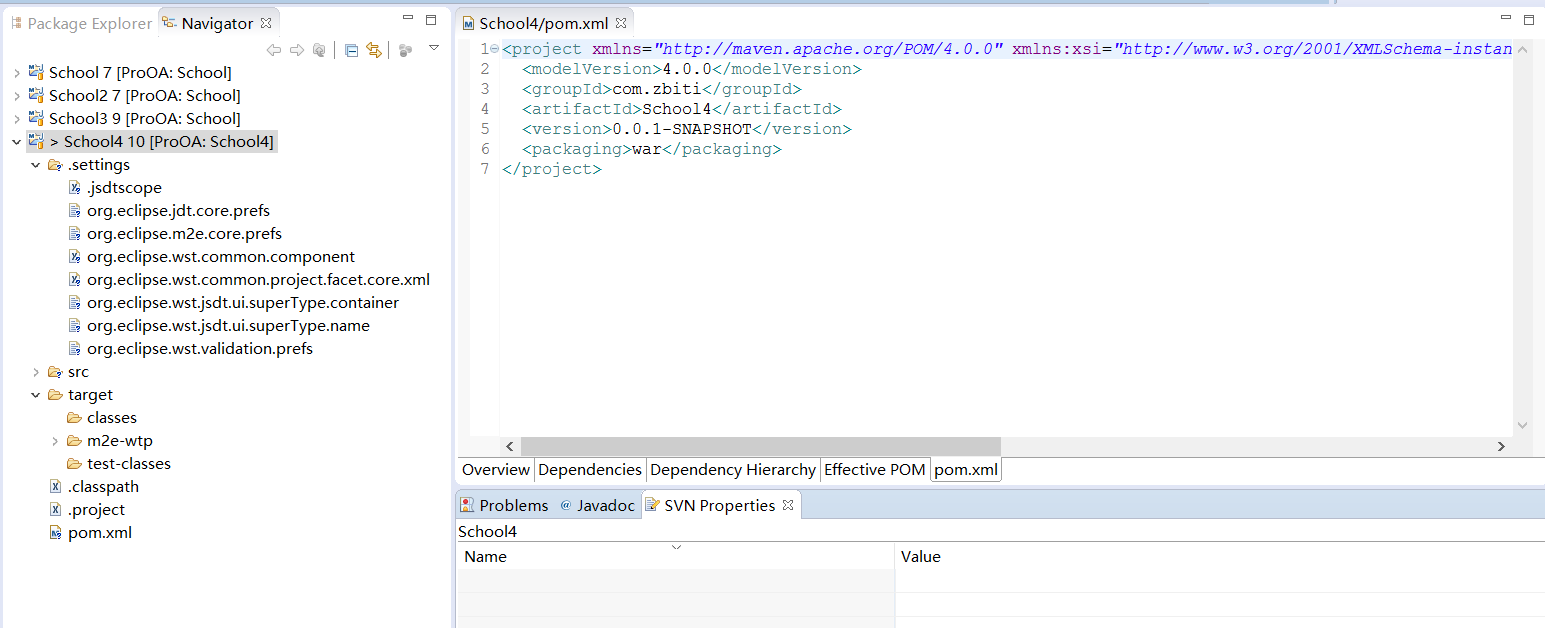Open the Dependency Hierarchy tab
This screenshot has height=628, width=1545.
[733, 470]
